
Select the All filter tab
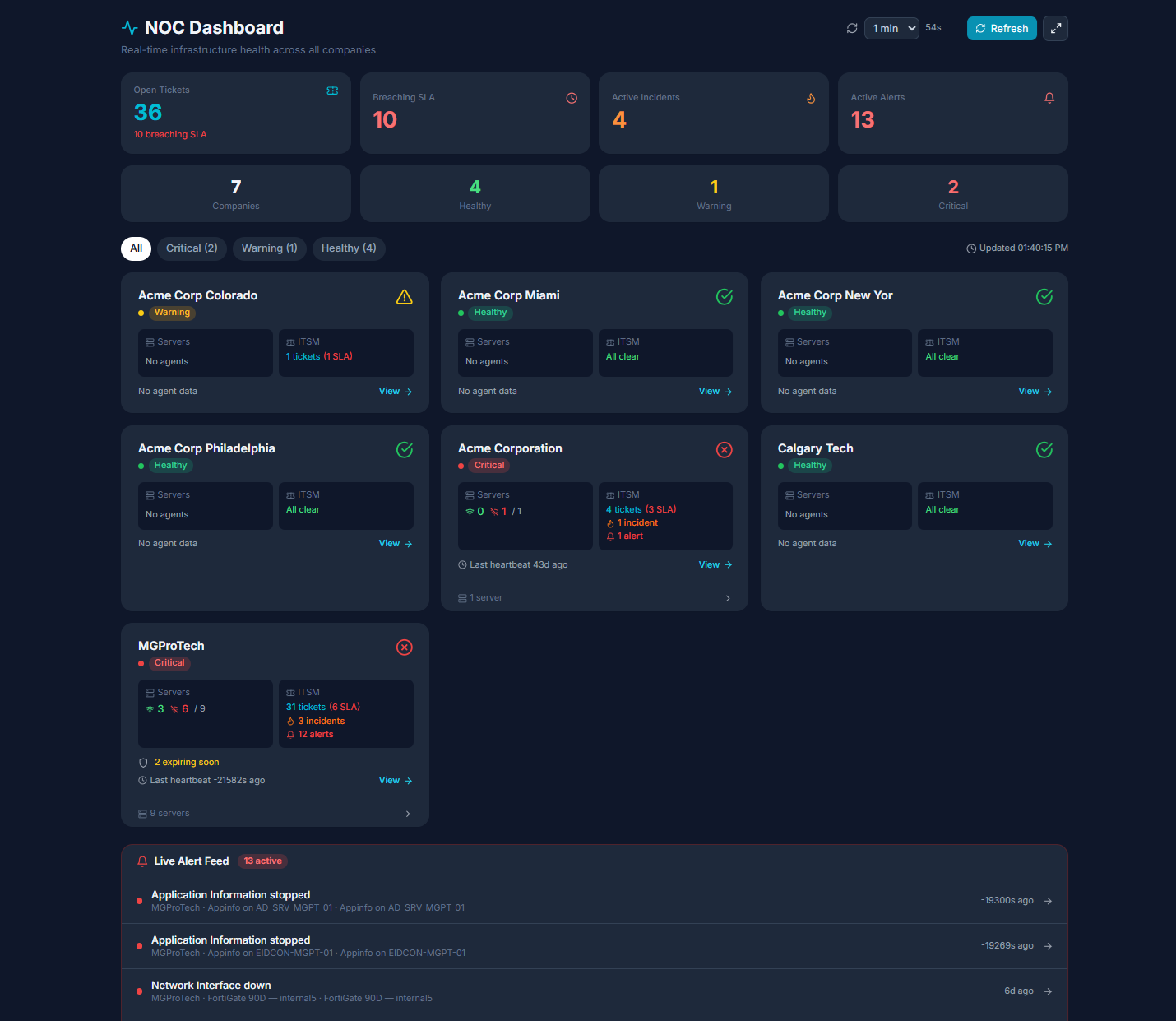[136, 248]
